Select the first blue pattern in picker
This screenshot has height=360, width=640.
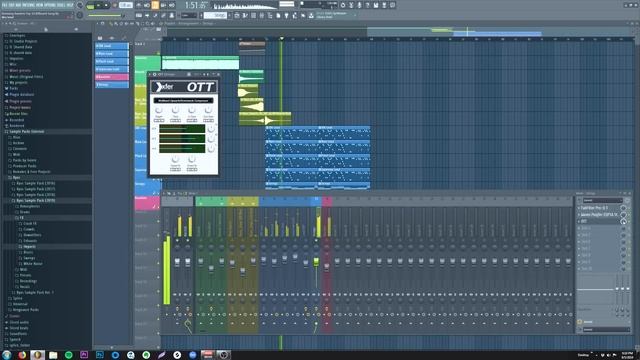(112, 46)
